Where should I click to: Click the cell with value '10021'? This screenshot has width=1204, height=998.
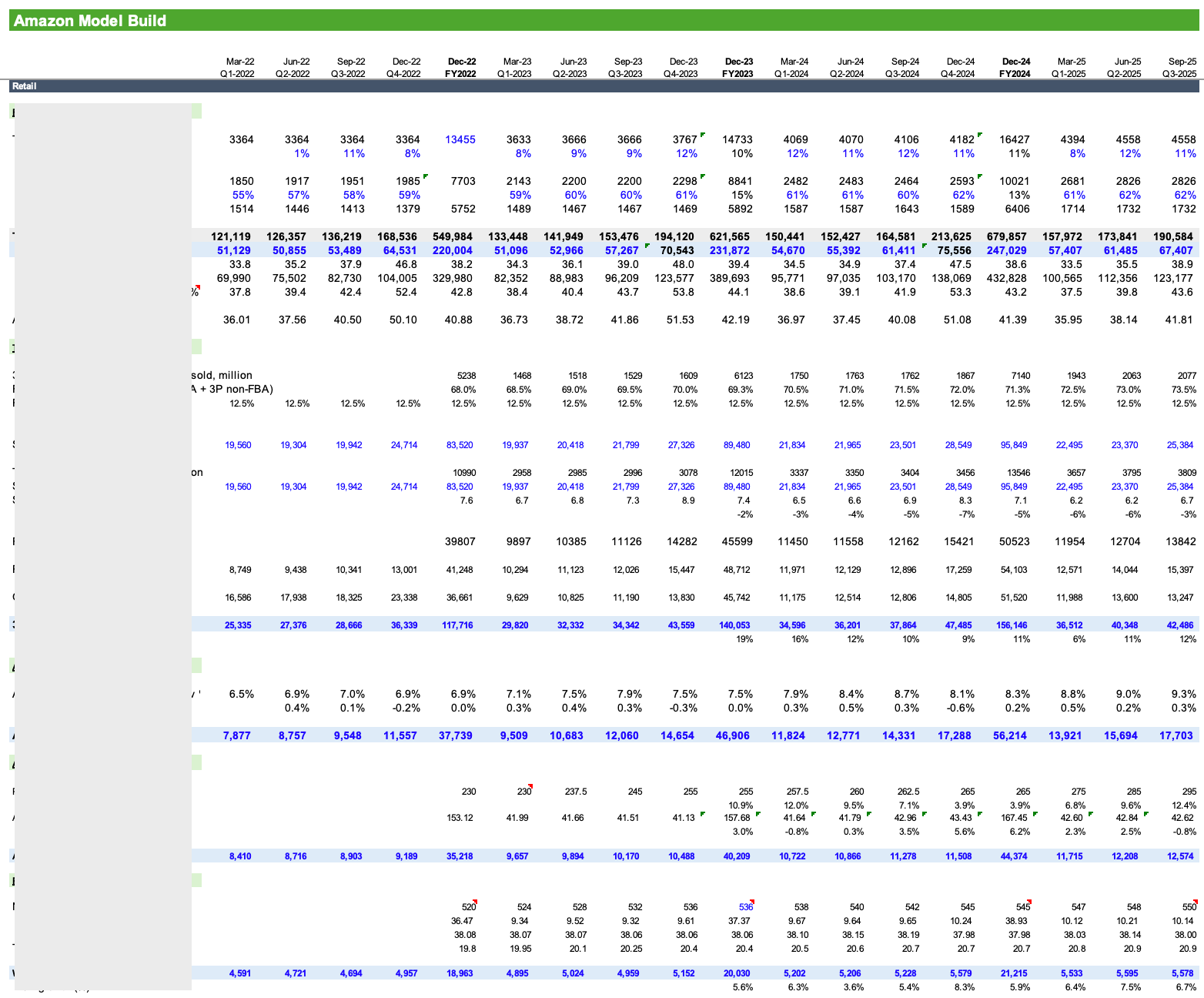tap(1015, 181)
